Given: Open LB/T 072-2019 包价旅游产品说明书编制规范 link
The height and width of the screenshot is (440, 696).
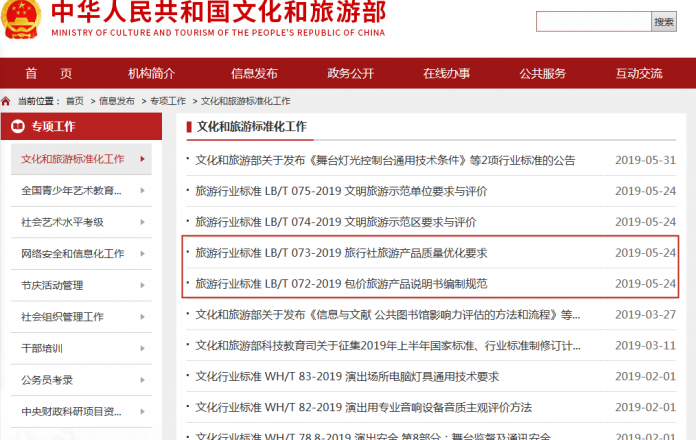Looking at the screenshot, I should [x=341, y=284].
